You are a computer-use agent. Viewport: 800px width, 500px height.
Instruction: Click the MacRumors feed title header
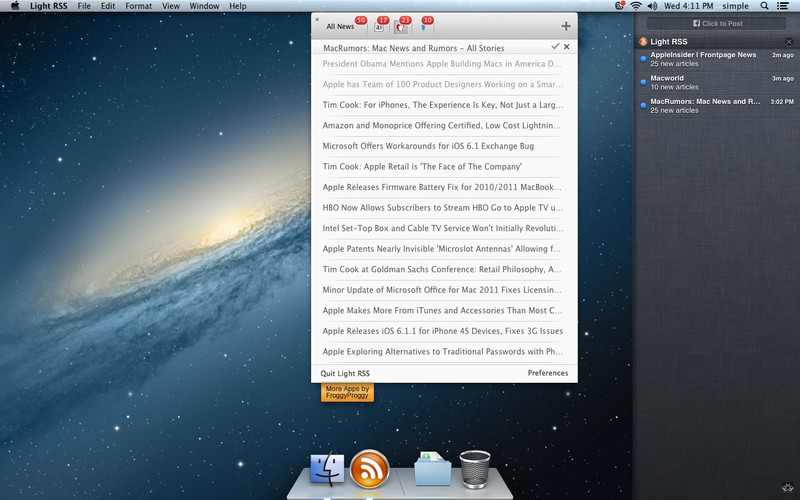(x=414, y=48)
